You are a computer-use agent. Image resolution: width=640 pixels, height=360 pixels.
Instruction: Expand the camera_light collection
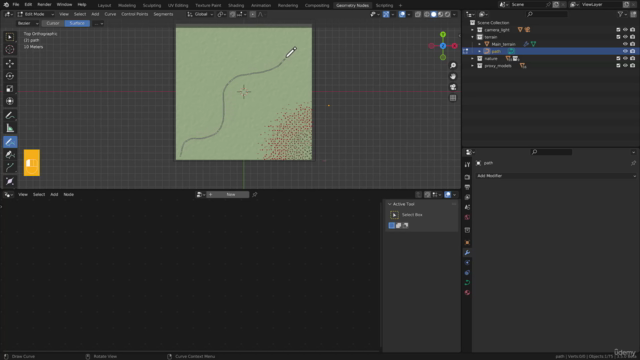pos(473,30)
